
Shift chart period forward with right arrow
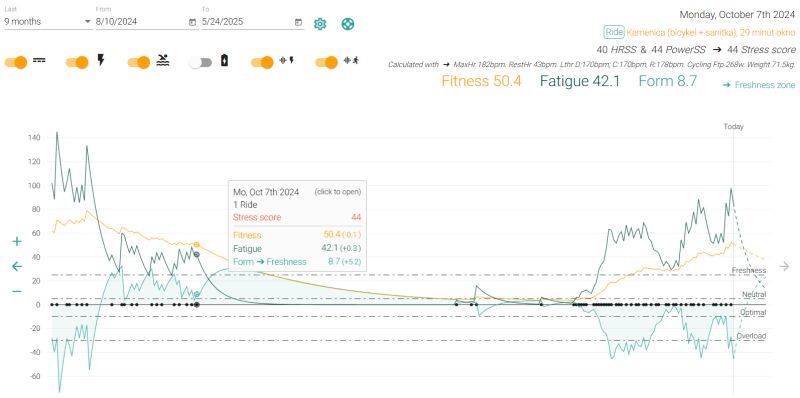(x=784, y=266)
